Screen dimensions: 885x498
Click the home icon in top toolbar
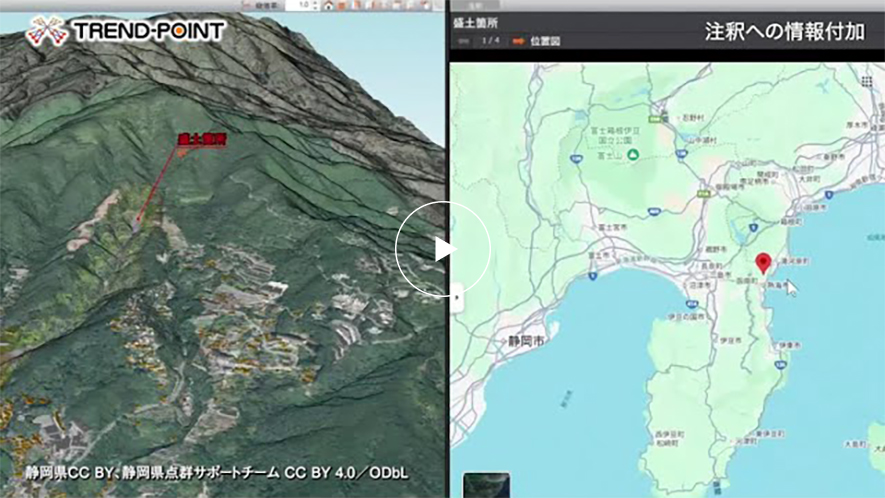329,5
